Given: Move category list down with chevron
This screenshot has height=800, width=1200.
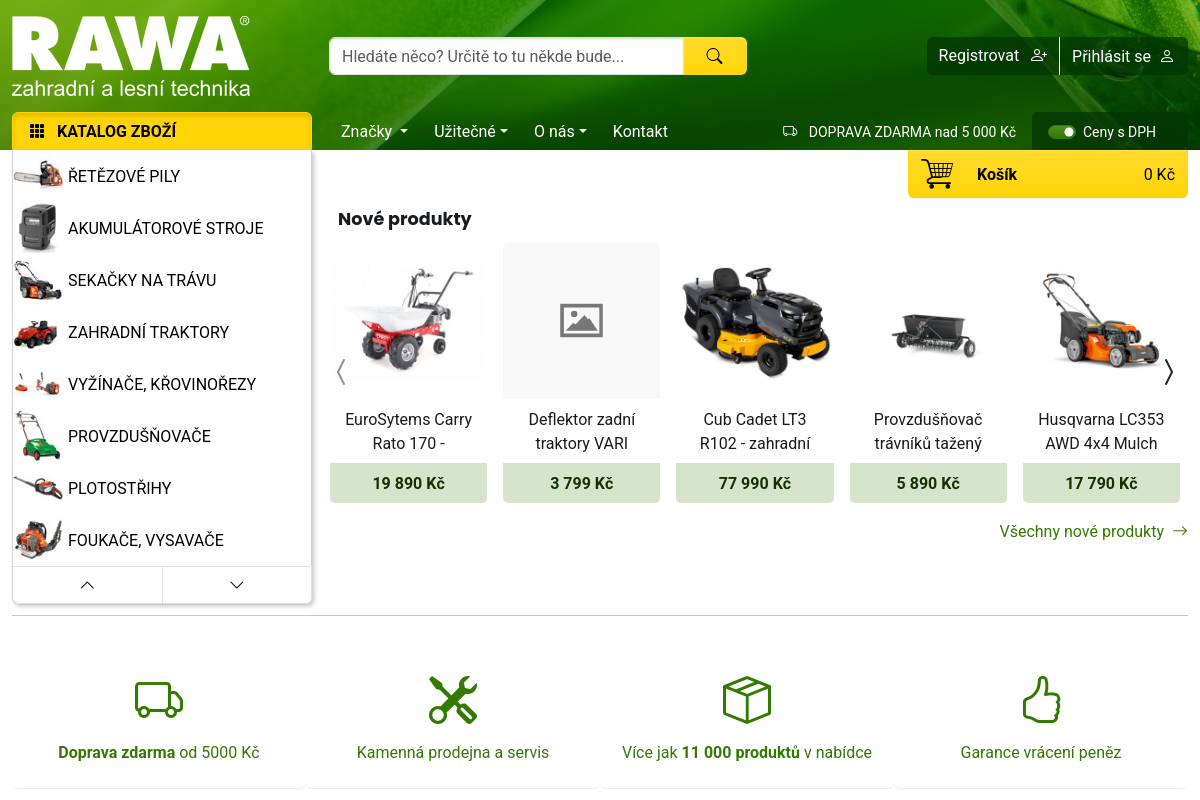Looking at the screenshot, I should (x=237, y=585).
